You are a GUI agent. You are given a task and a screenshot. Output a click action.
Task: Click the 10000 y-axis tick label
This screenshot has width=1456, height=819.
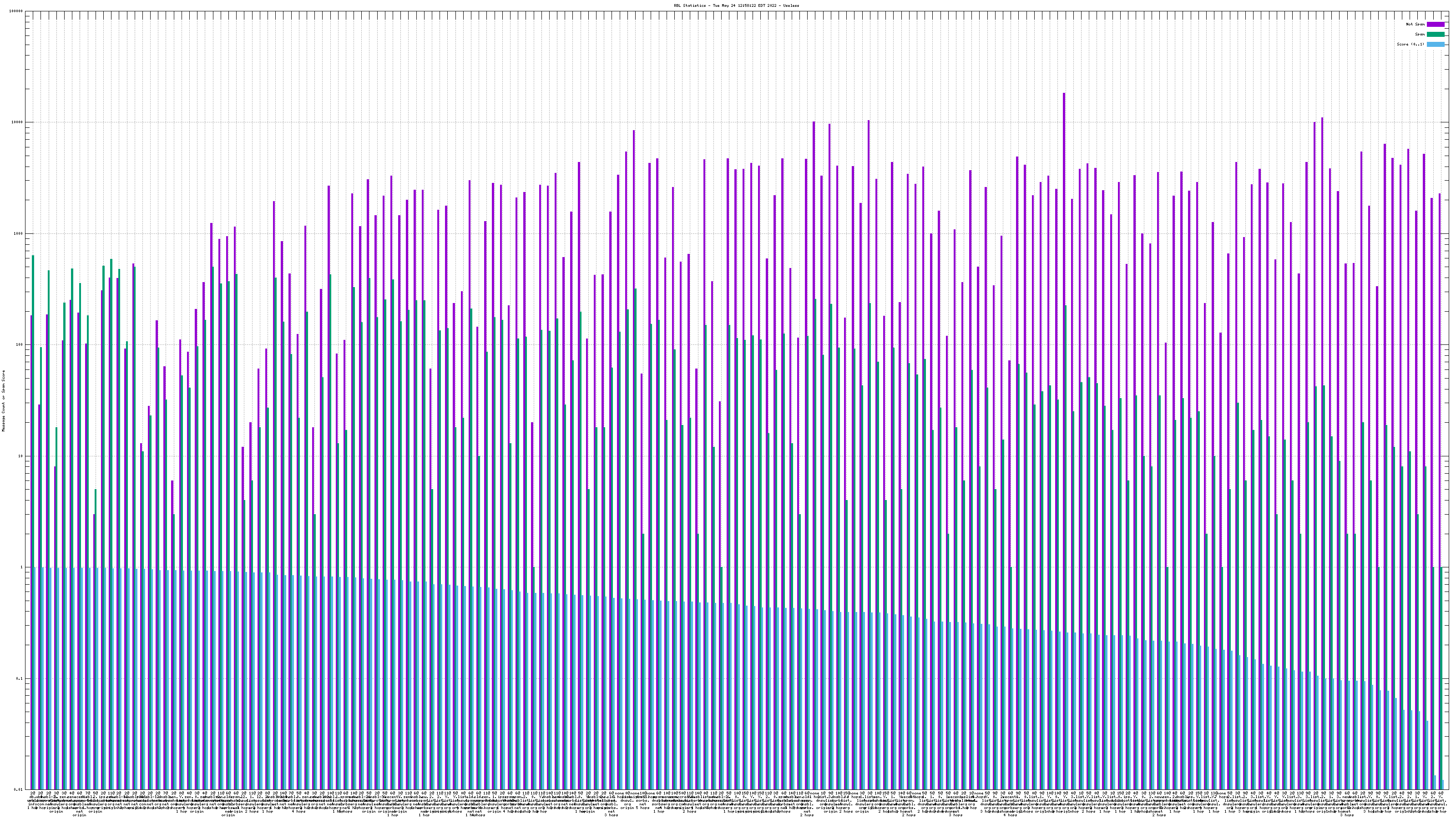coord(18,123)
